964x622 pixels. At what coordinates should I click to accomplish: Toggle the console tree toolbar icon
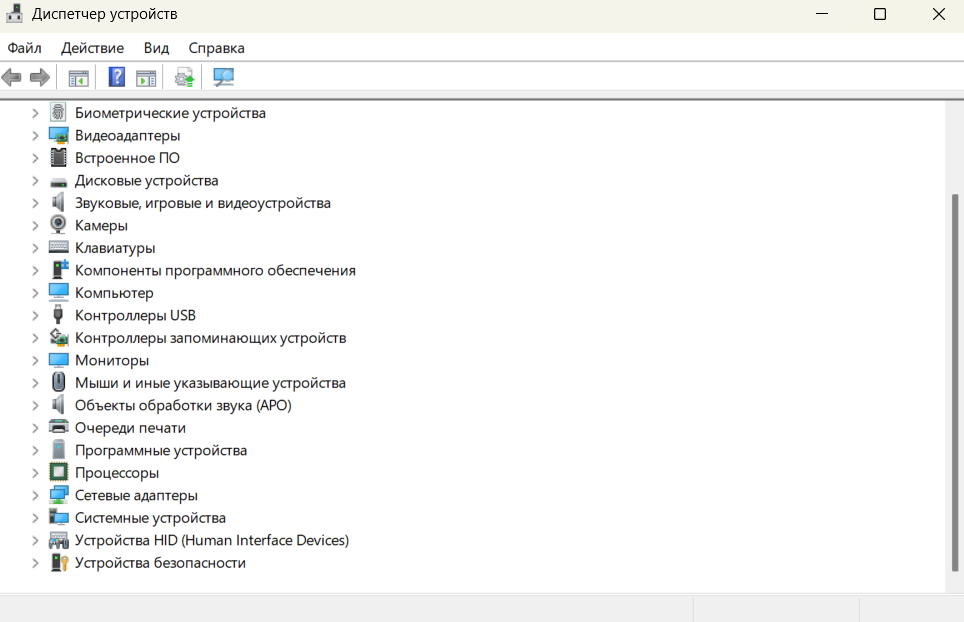coord(78,77)
